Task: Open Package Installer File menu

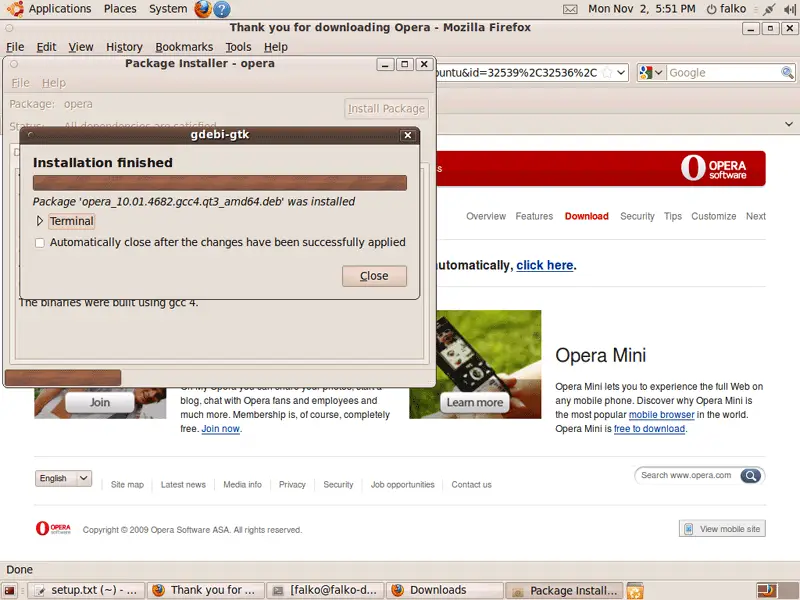Action: (20, 83)
